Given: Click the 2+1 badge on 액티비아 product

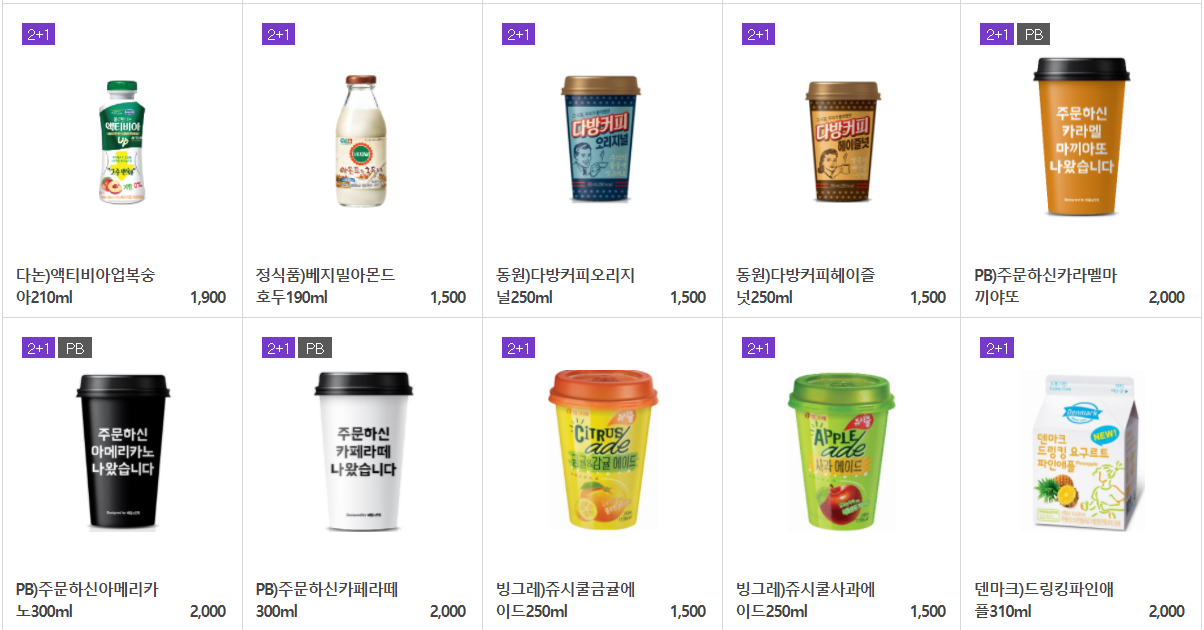Looking at the screenshot, I should 38,35.
